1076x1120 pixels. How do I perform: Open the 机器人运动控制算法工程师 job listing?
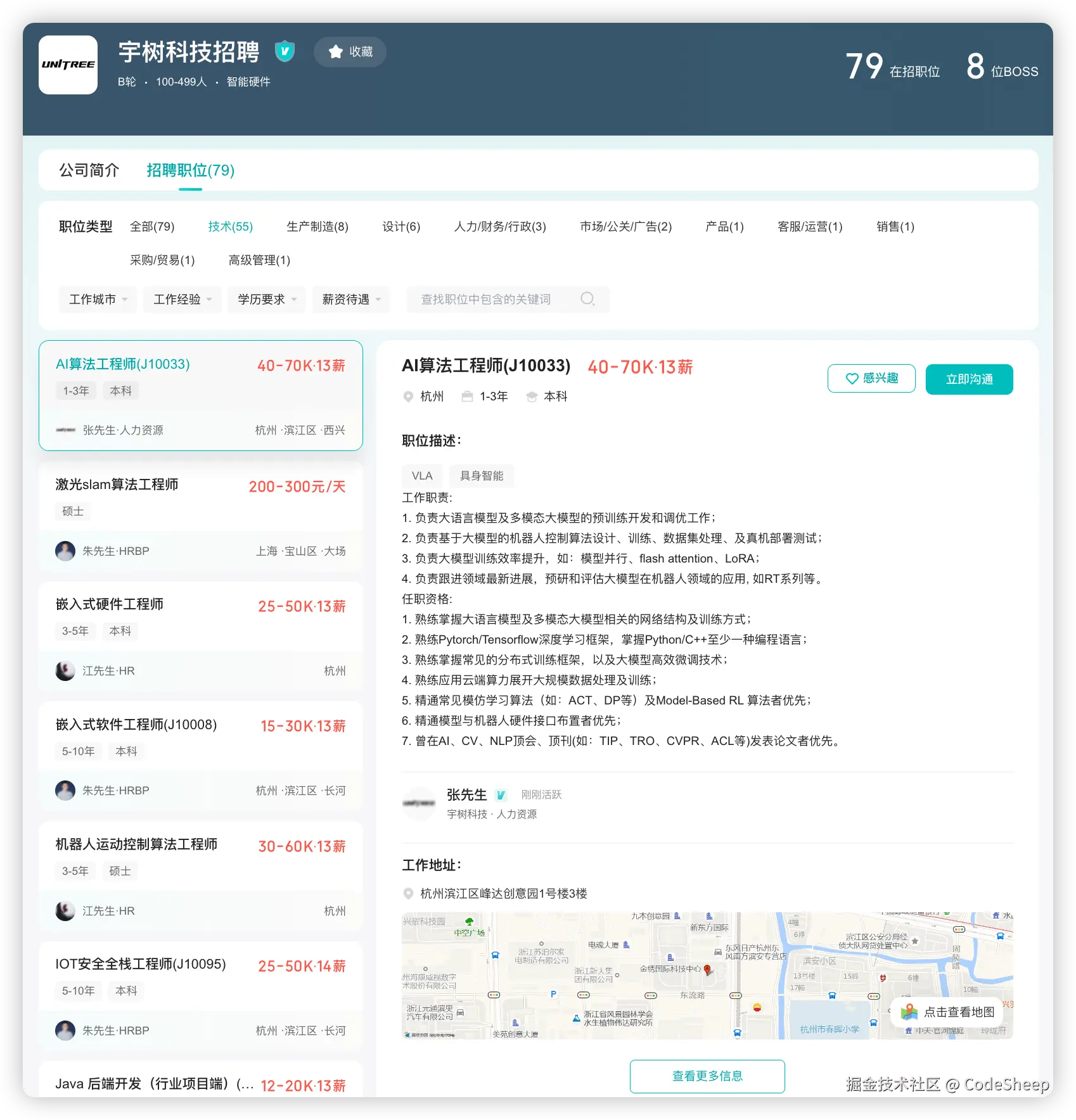tap(201, 875)
